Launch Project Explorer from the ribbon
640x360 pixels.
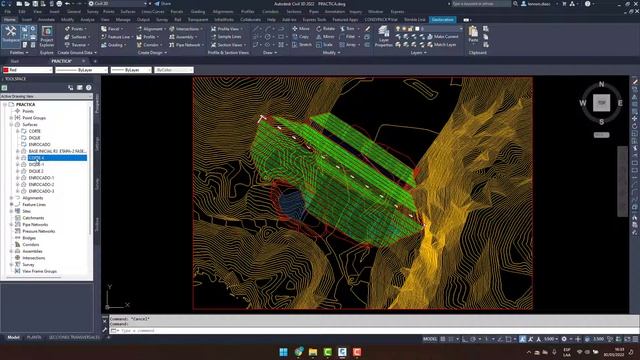click(x=47, y=36)
